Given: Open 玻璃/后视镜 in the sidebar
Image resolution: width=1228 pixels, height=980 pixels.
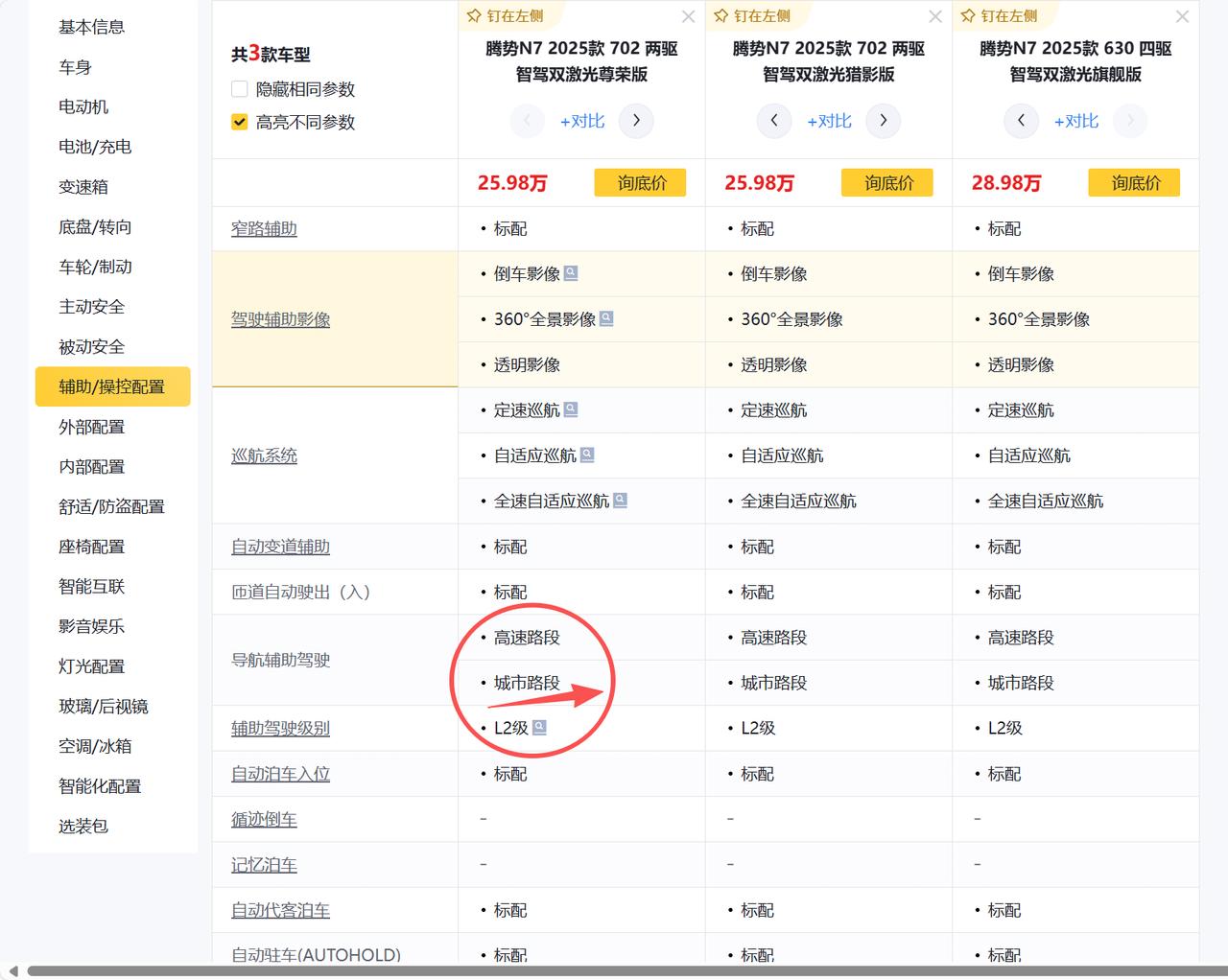Looking at the screenshot, I should (x=104, y=707).
